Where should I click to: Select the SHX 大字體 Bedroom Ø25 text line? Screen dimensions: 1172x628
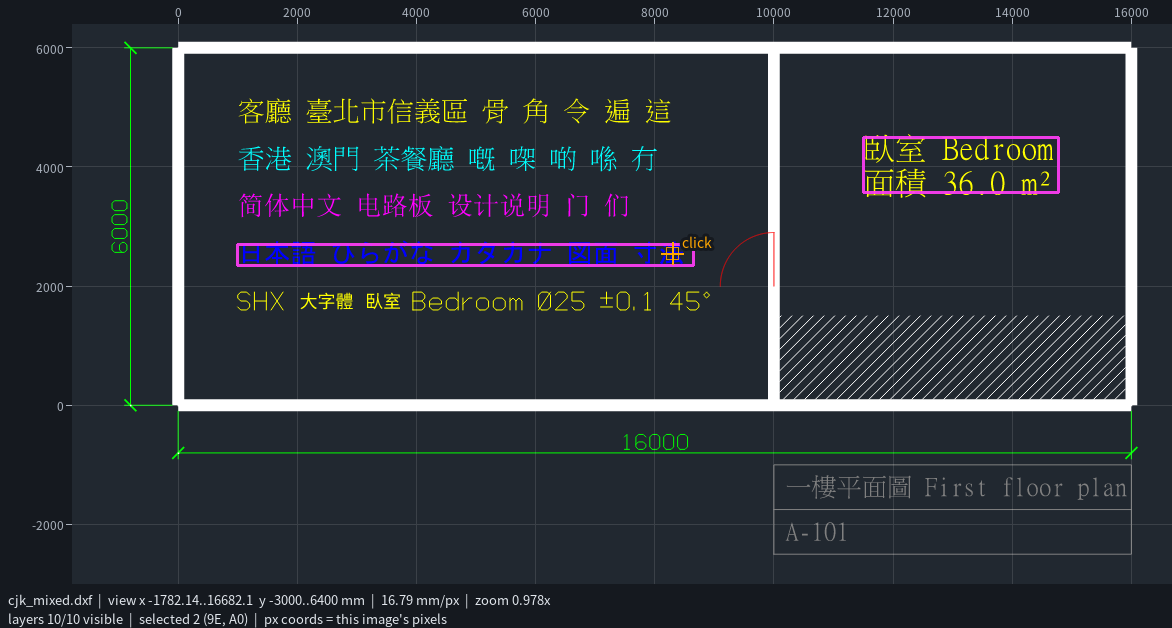[x=474, y=301]
